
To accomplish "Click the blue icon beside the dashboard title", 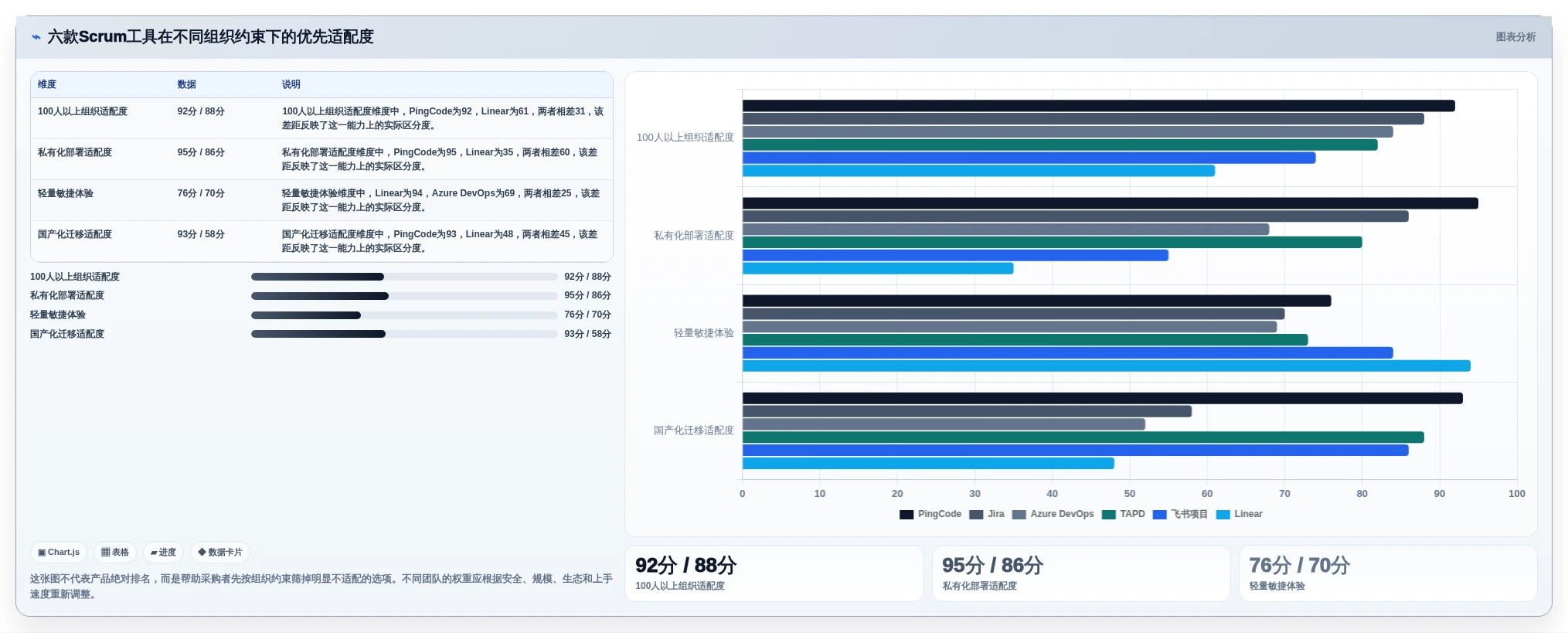I will point(36,37).
